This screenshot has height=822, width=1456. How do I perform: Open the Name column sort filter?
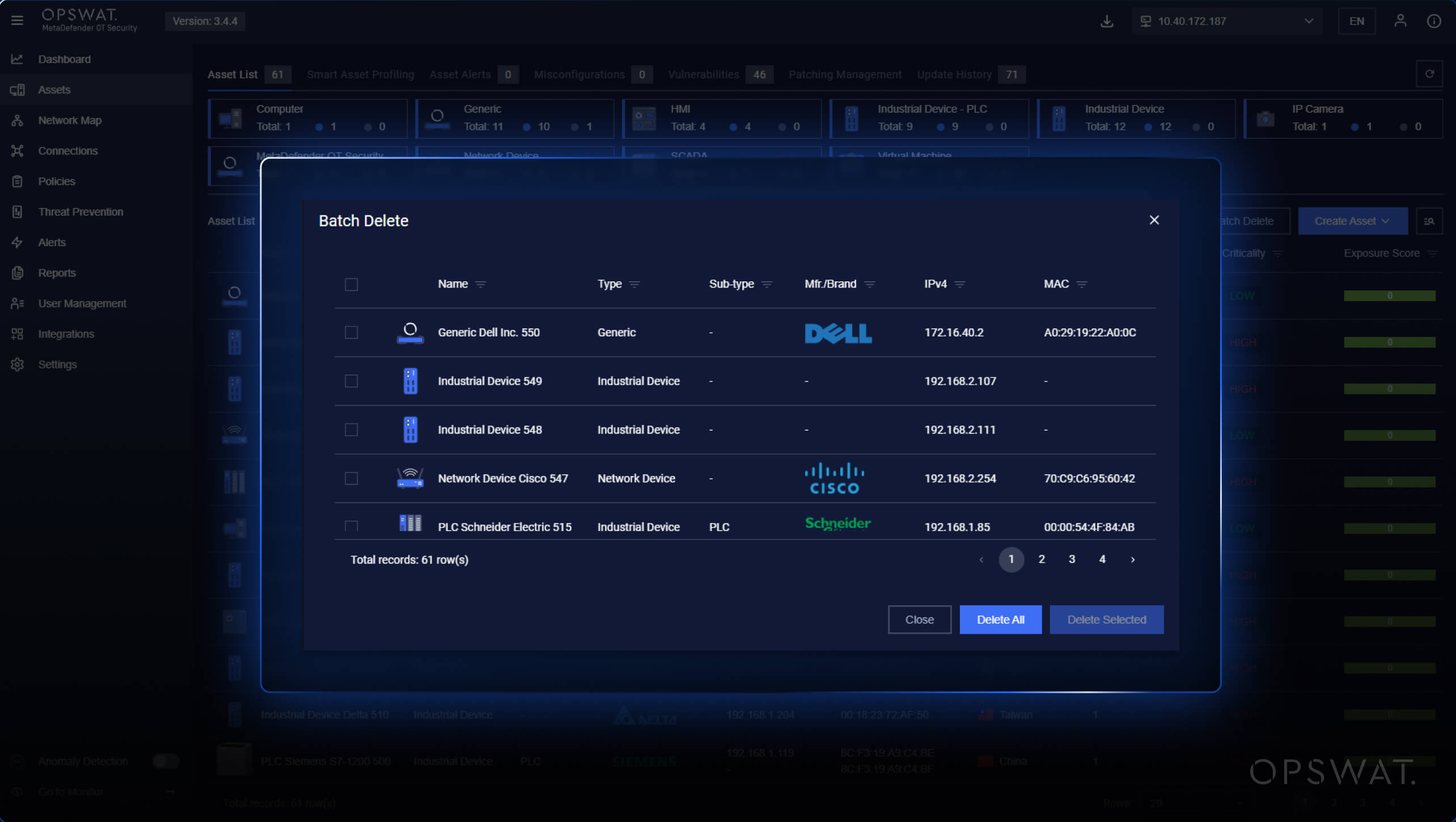click(481, 284)
